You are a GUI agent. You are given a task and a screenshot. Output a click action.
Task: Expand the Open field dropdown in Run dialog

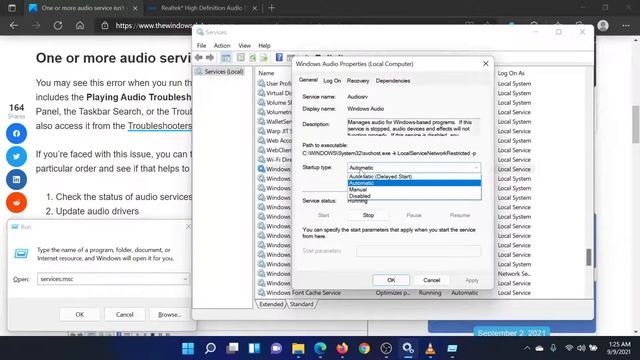pyautogui.click(x=185, y=279)
